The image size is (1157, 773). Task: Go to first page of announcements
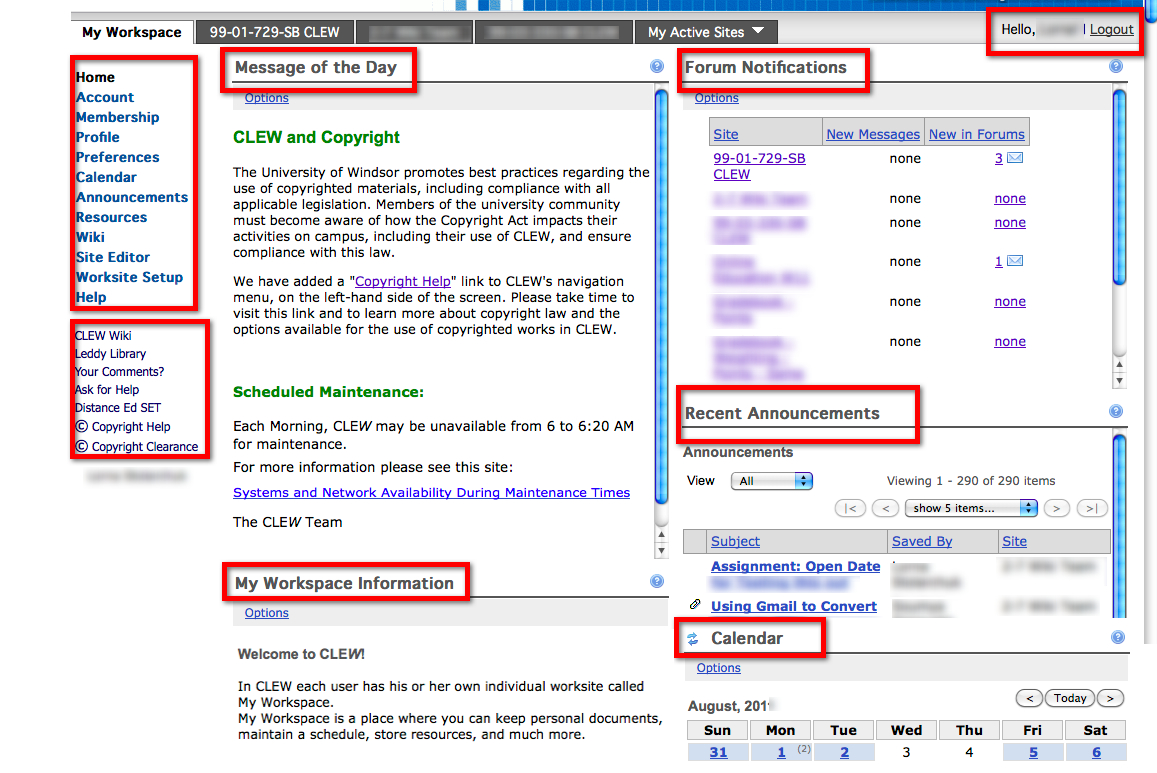[850, 508]
